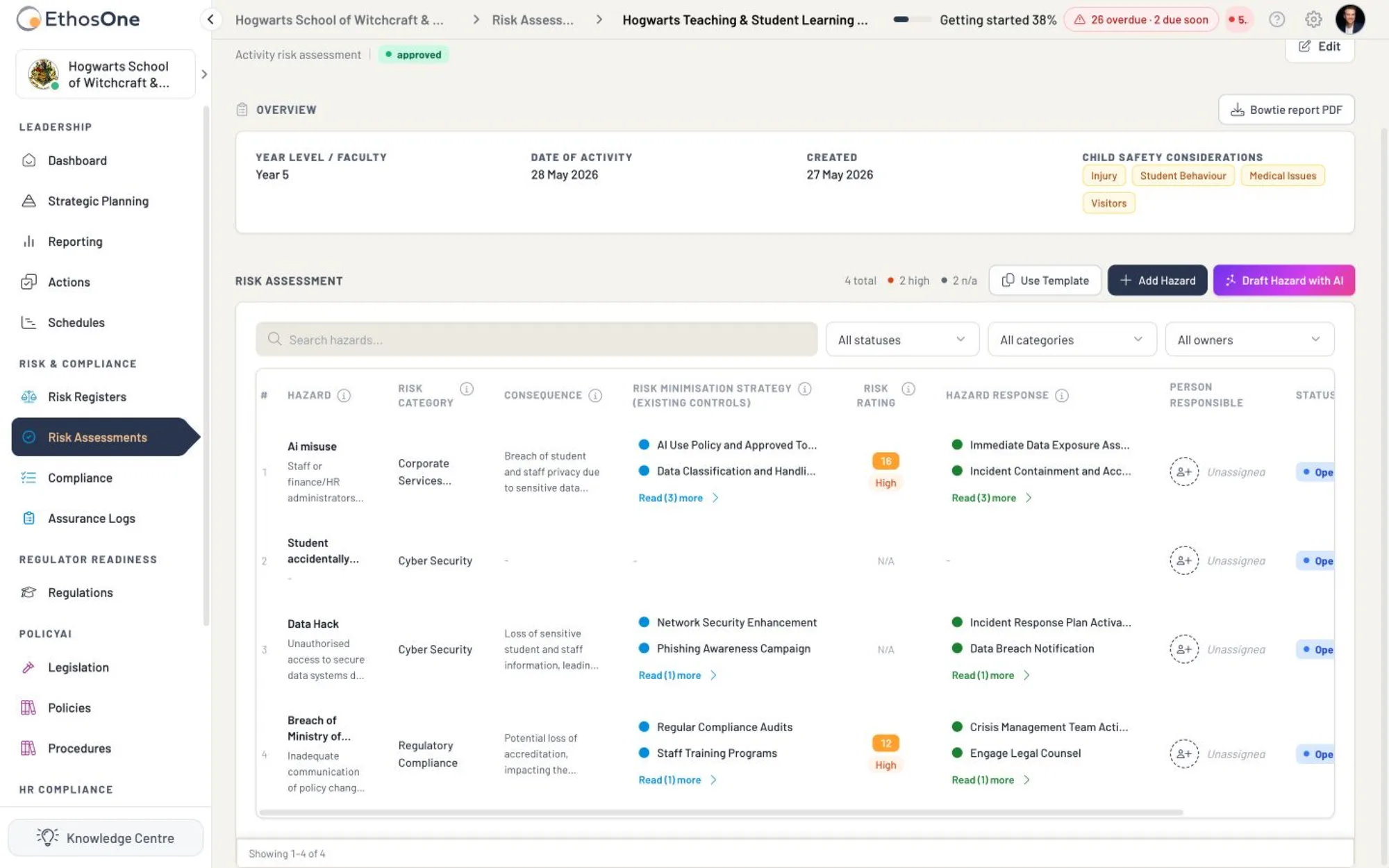Screen dimensions: 1389x868
Task: Expand Read (1) more under Regular Compliance Audits
Action: click(x=677, y=781)
